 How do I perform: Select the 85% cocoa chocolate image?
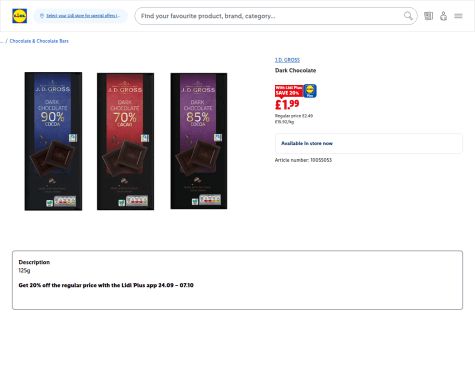(x=199, y=141)
